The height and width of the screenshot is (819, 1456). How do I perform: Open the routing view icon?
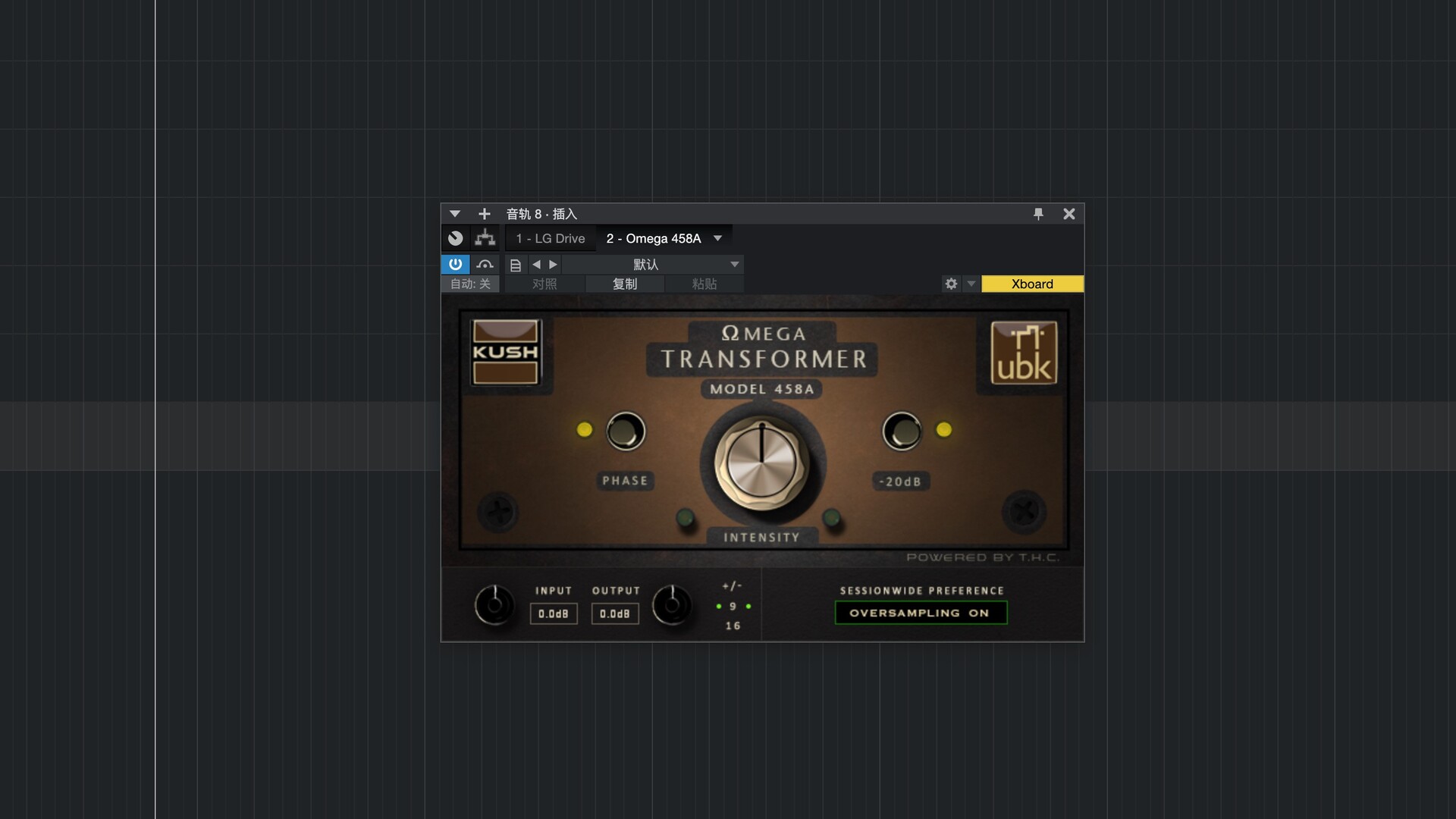[485, 238]
